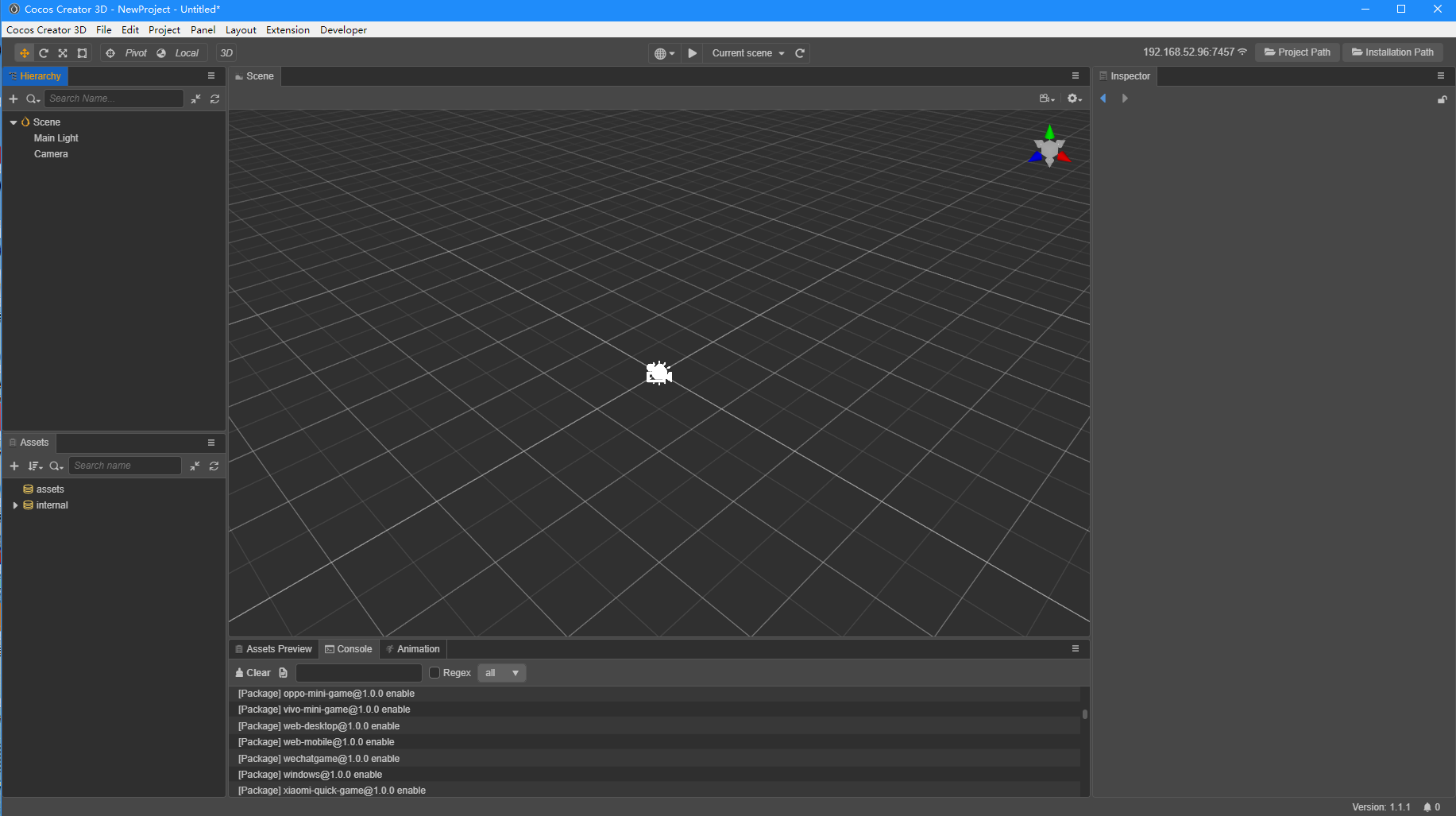Focus the Hierarchy Search Name field
The image size is (1456, 816).
114,99
